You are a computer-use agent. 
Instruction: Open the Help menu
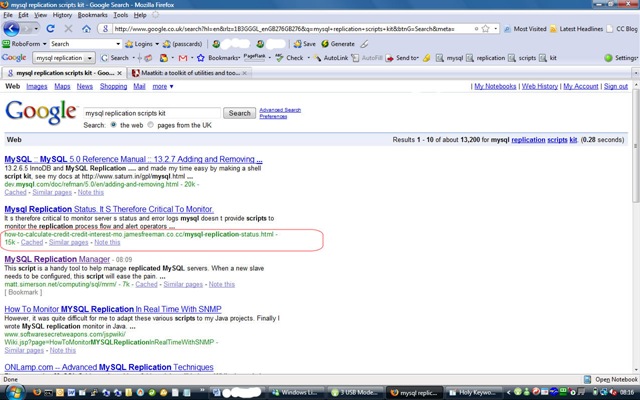(x=140, y=15)
